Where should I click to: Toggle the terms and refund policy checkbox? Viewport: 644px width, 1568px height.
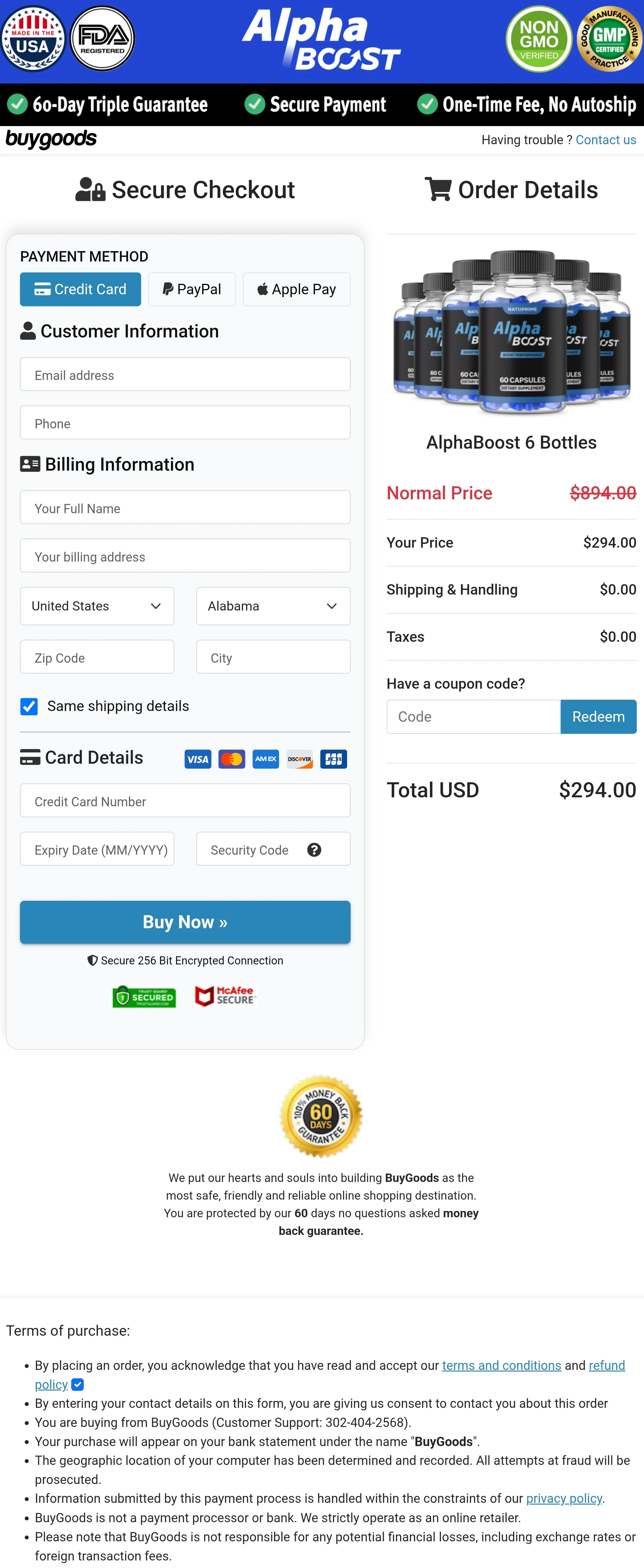78,1385
